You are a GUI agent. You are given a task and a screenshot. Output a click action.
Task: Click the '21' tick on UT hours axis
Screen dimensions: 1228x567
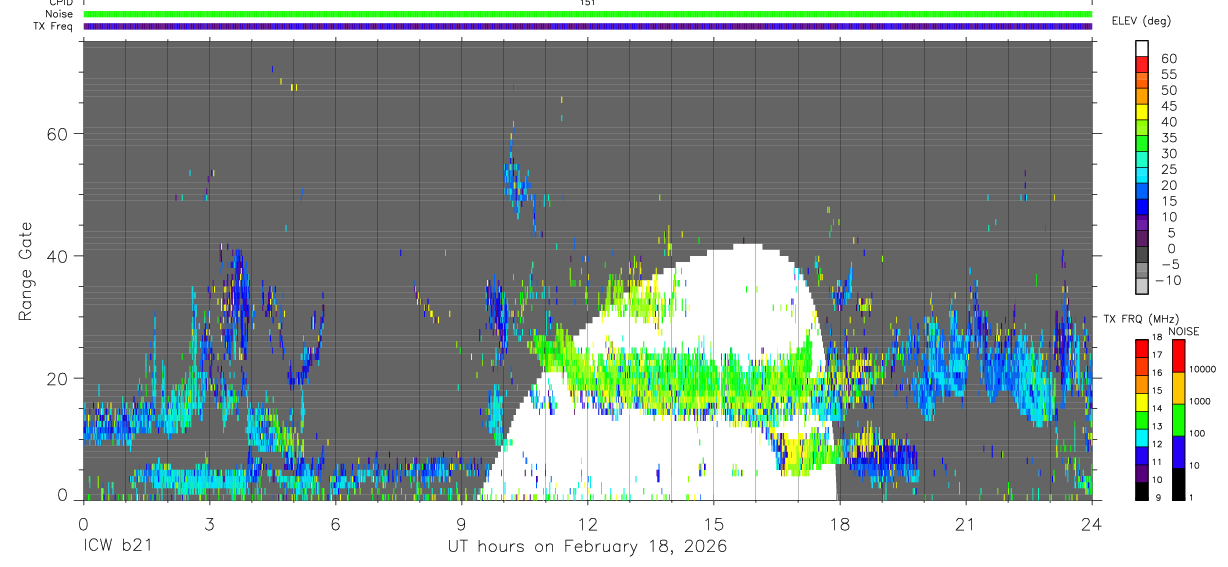click(965, 524)
